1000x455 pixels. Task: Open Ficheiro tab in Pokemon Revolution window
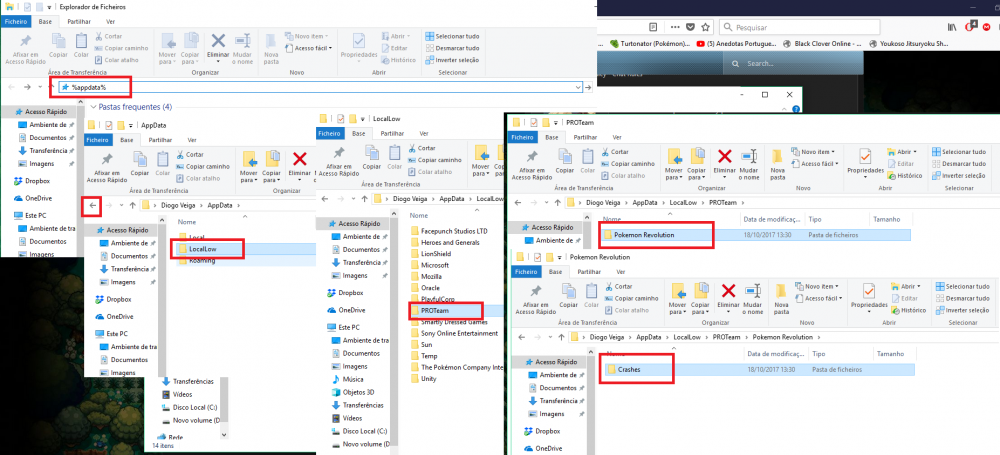click(x=526, y=271)
